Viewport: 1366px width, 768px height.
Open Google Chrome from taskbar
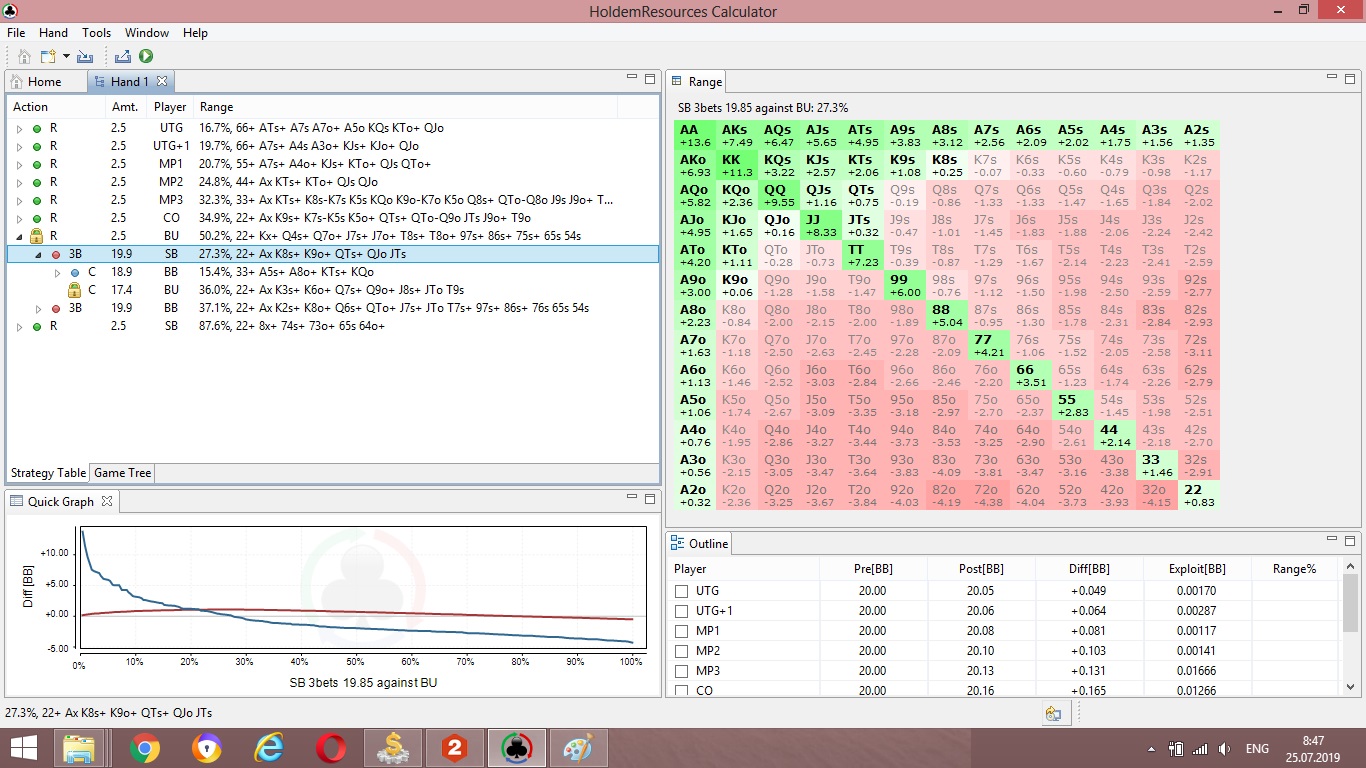[145, 748]
